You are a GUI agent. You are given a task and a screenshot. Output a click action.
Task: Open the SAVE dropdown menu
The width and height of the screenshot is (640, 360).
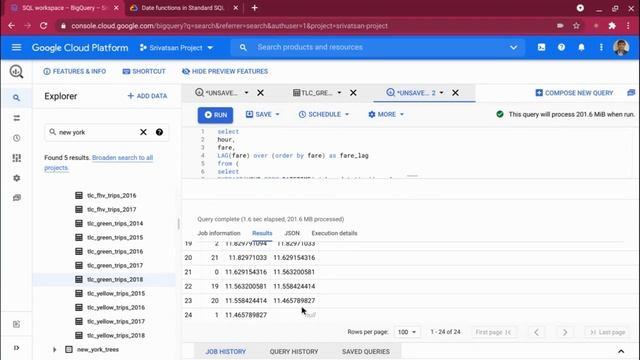click(262, 114)
